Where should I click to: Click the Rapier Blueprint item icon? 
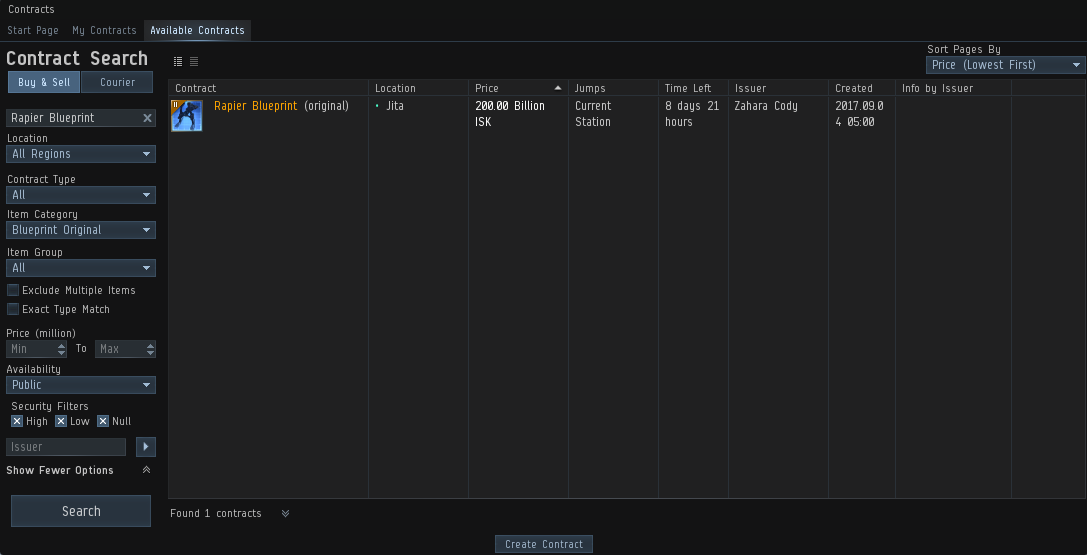click(187, 115)
